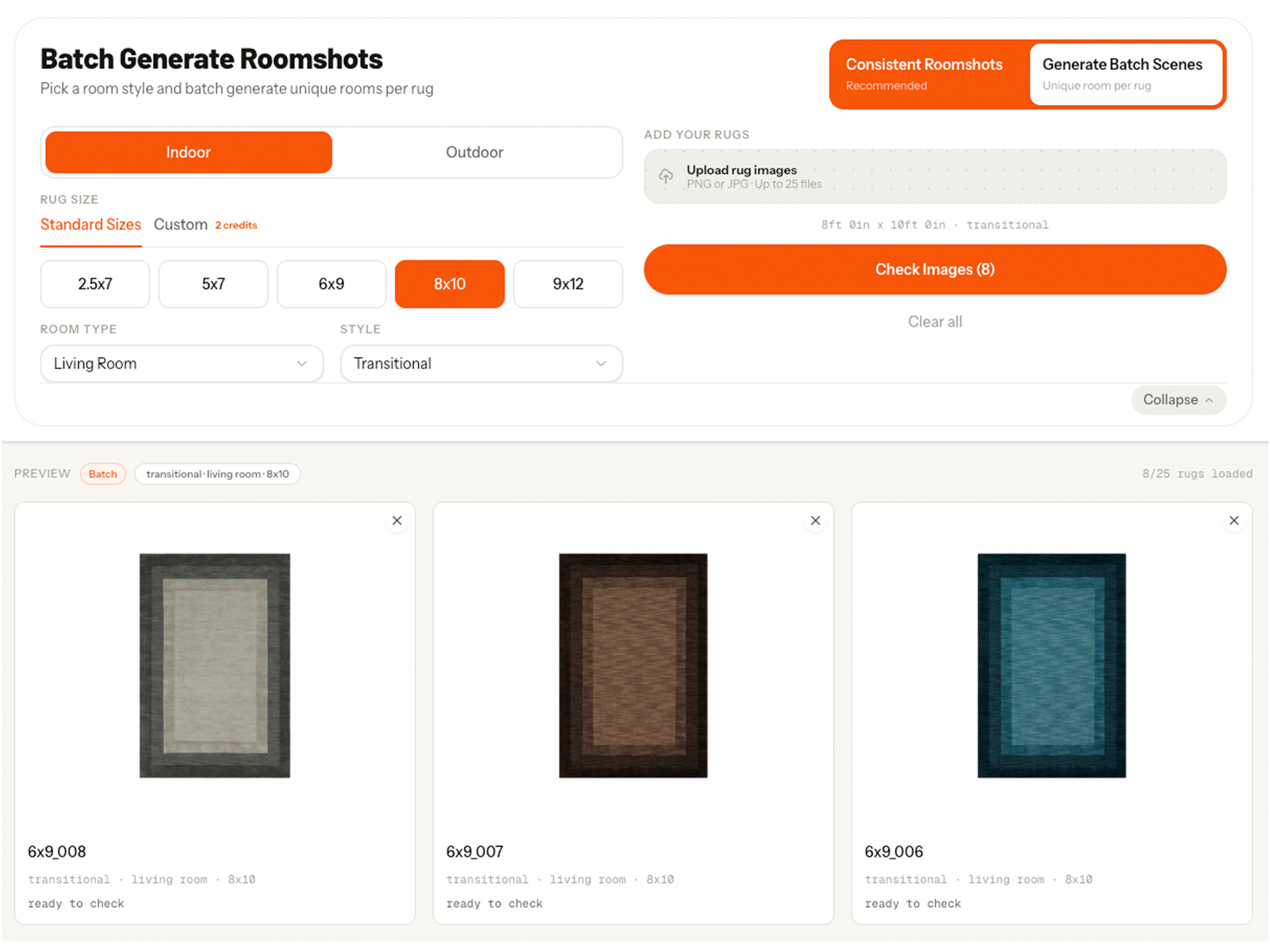Click the 8/25 rugs loaded indicator
Viewport: 1270px width, 952px height.
click(1197, 473)
